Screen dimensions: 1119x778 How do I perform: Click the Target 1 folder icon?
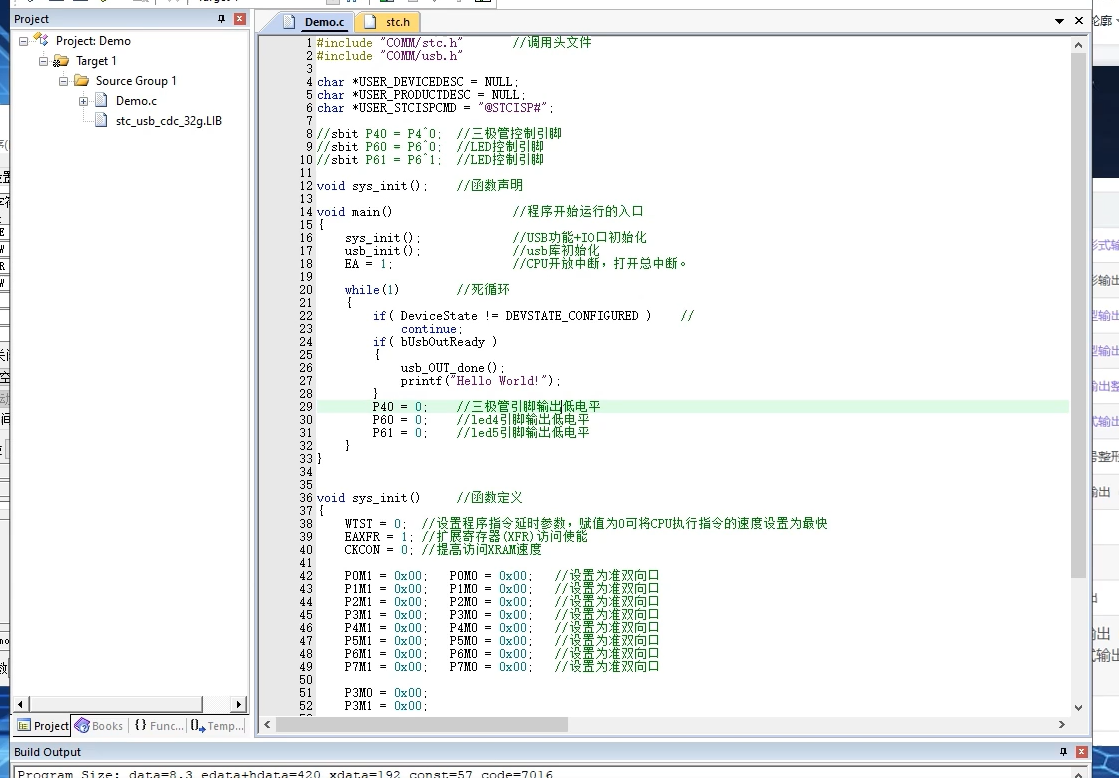click(61, 61)
